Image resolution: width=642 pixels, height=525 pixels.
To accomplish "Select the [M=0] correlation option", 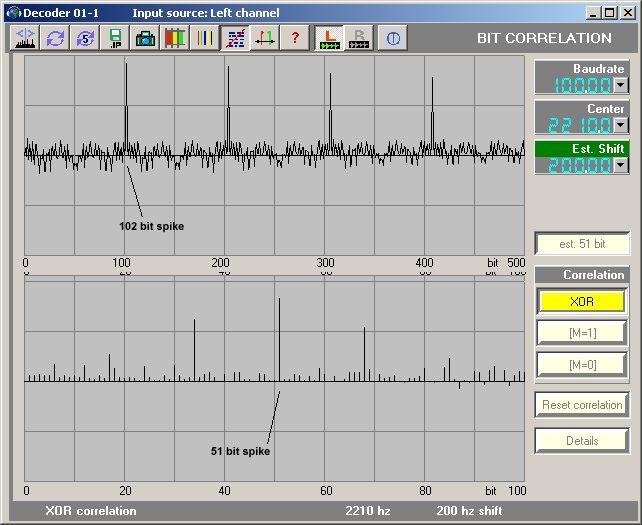I will (x=582, y=365).
